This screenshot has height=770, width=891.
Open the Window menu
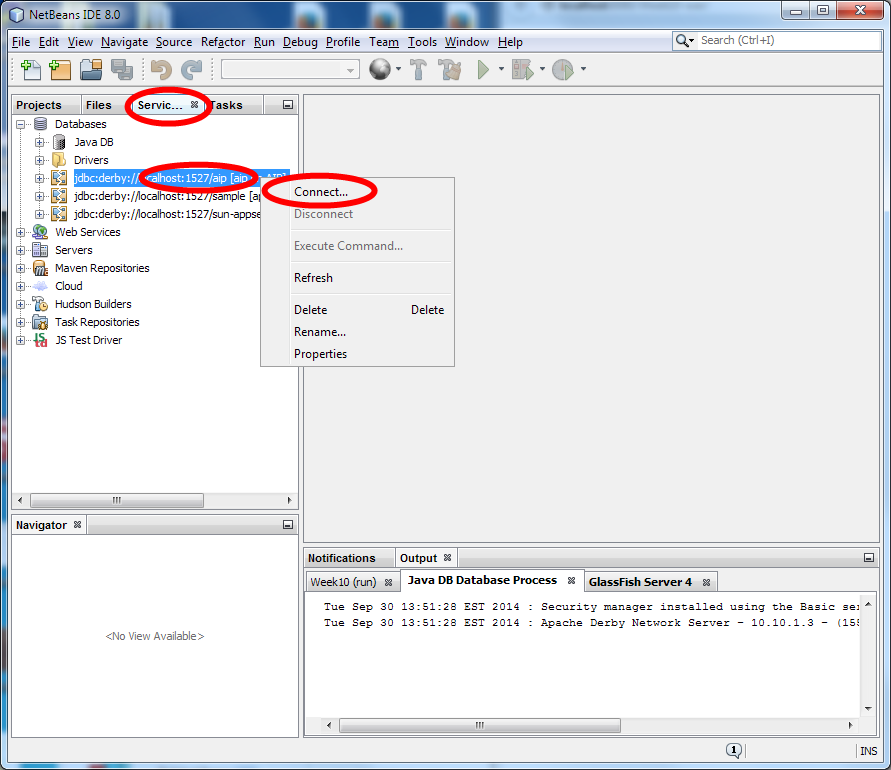[467, 42]
